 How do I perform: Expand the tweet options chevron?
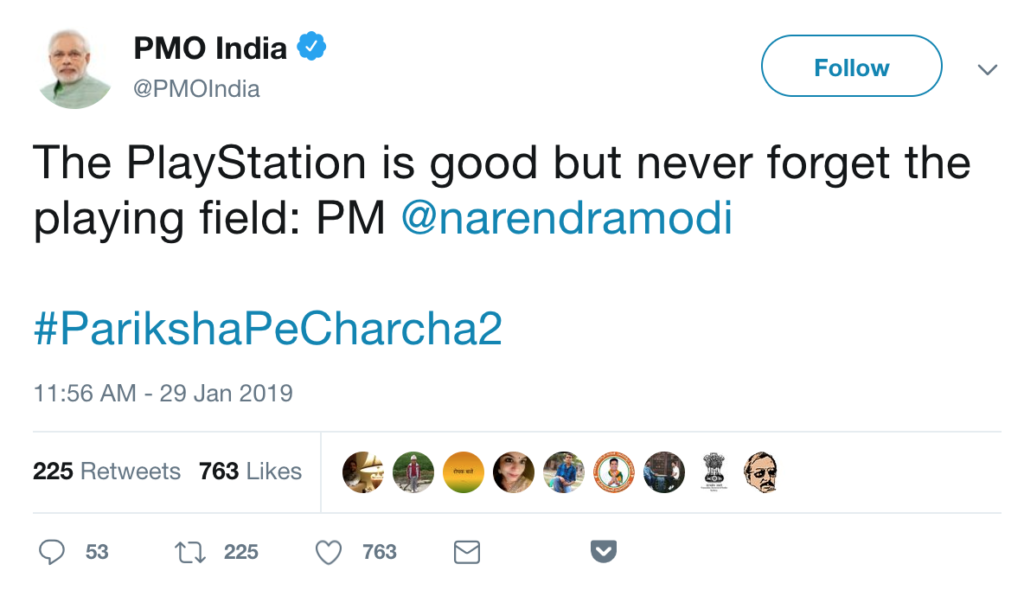(x=987, y=69)
